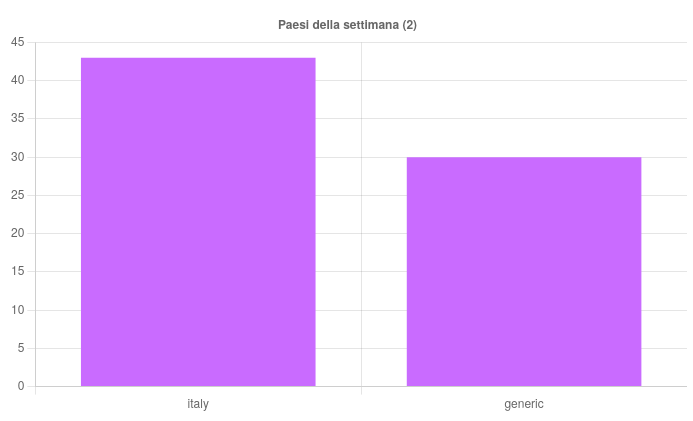Click the 40 y-axis tick label
The image size is (693, 421).
coord(18,80)
